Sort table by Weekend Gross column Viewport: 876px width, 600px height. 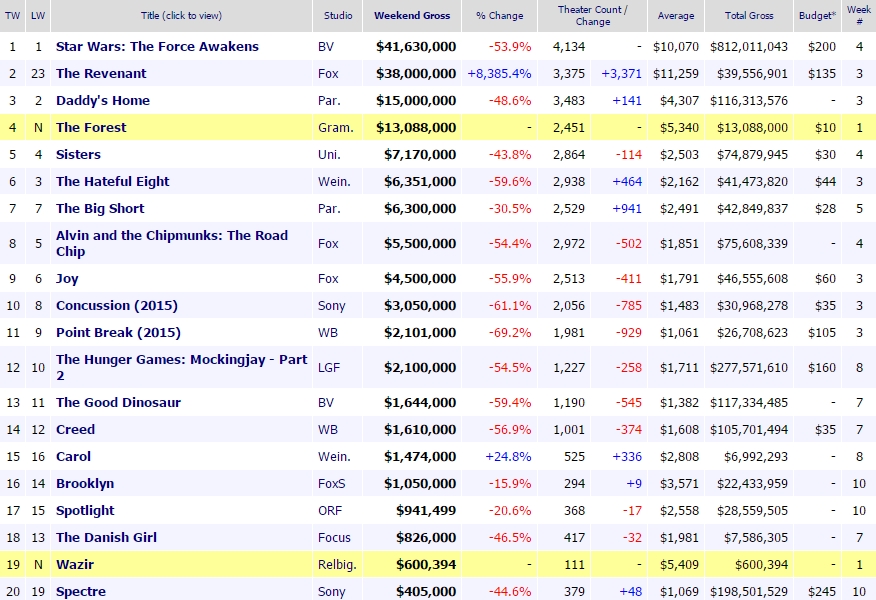click(x=412, y=16)
